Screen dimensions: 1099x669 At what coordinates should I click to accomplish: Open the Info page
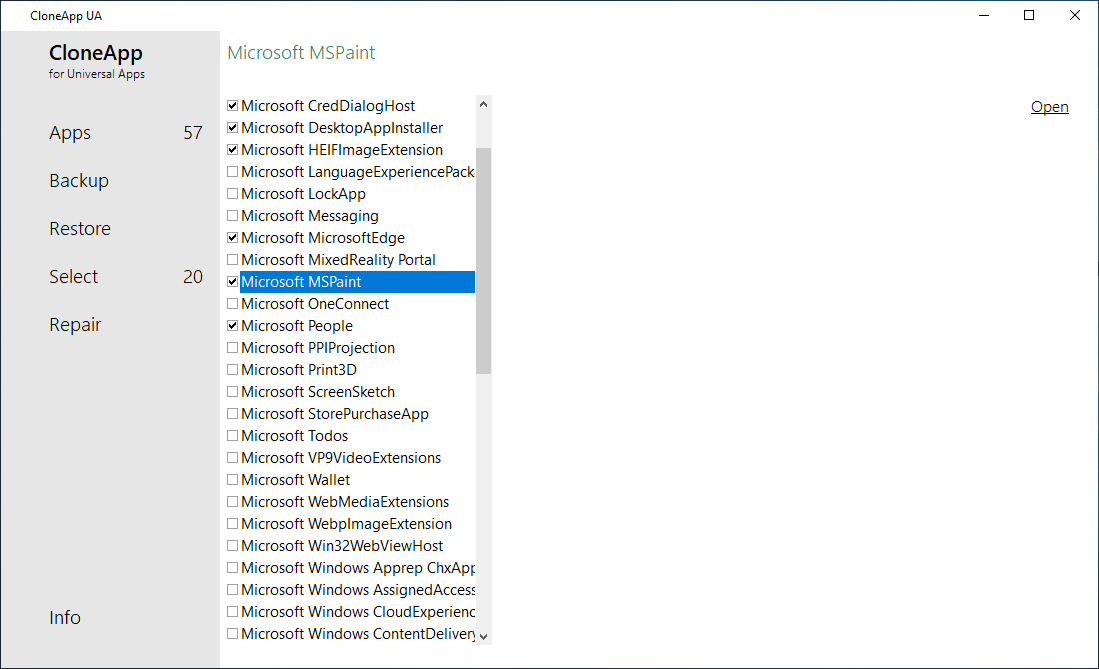(x=64, y=617)
